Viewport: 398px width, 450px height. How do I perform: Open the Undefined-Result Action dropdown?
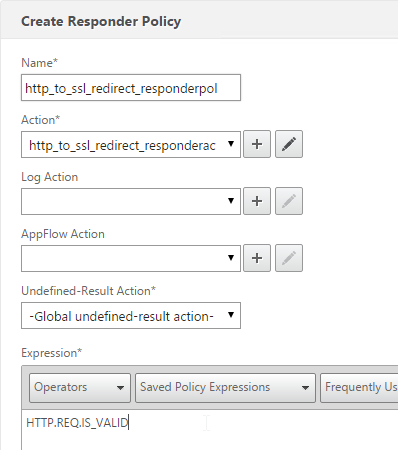tap(131, 315)
